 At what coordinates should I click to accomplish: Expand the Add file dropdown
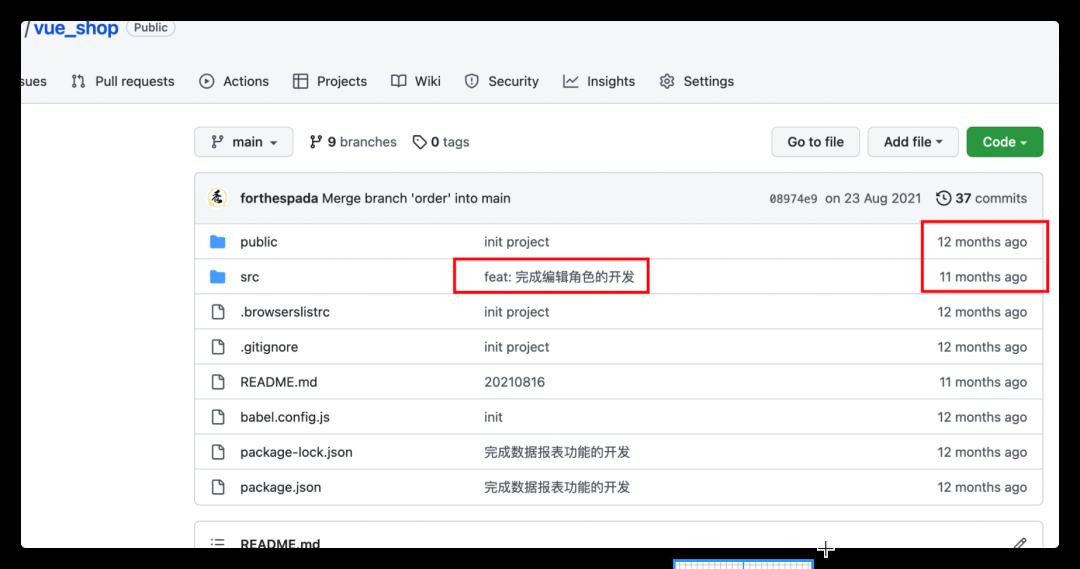(912, 142)
